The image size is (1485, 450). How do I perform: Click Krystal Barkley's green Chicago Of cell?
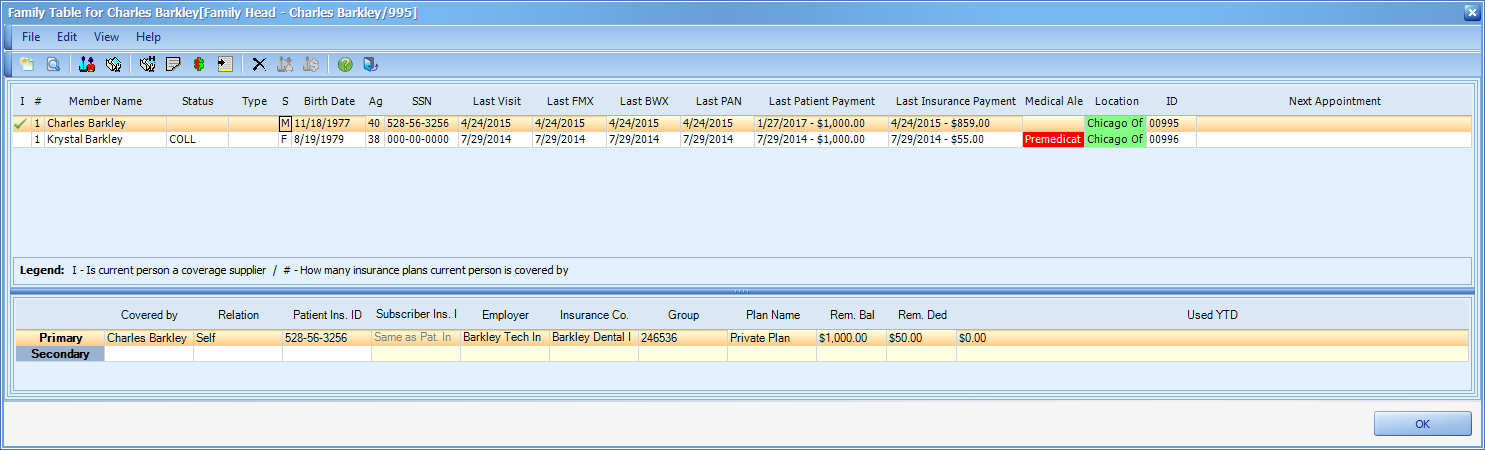pyautogui.click(x=1115, y=140)
